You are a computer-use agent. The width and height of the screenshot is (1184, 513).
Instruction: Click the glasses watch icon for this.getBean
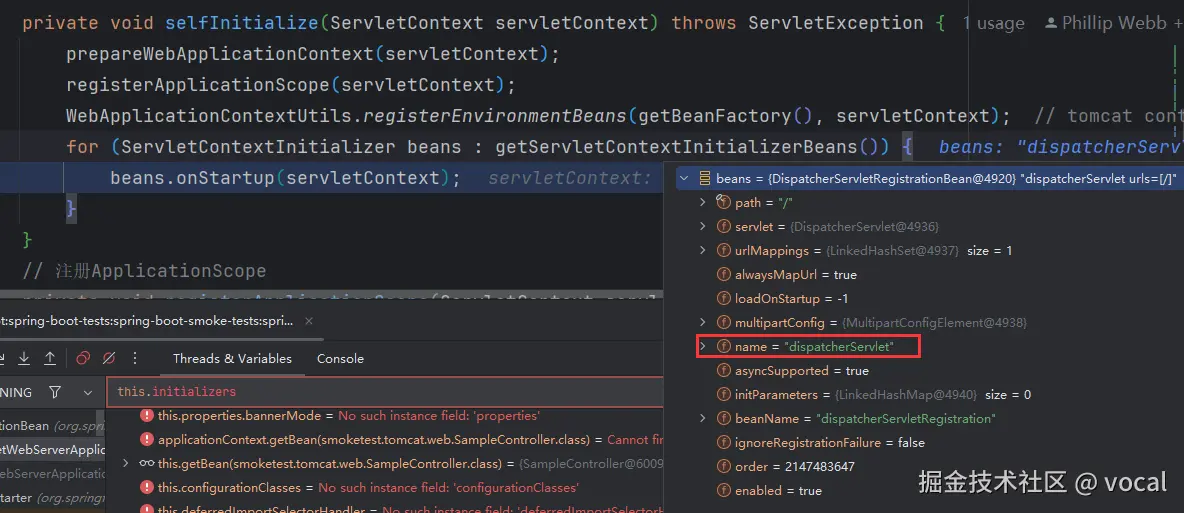pos(146,463)
